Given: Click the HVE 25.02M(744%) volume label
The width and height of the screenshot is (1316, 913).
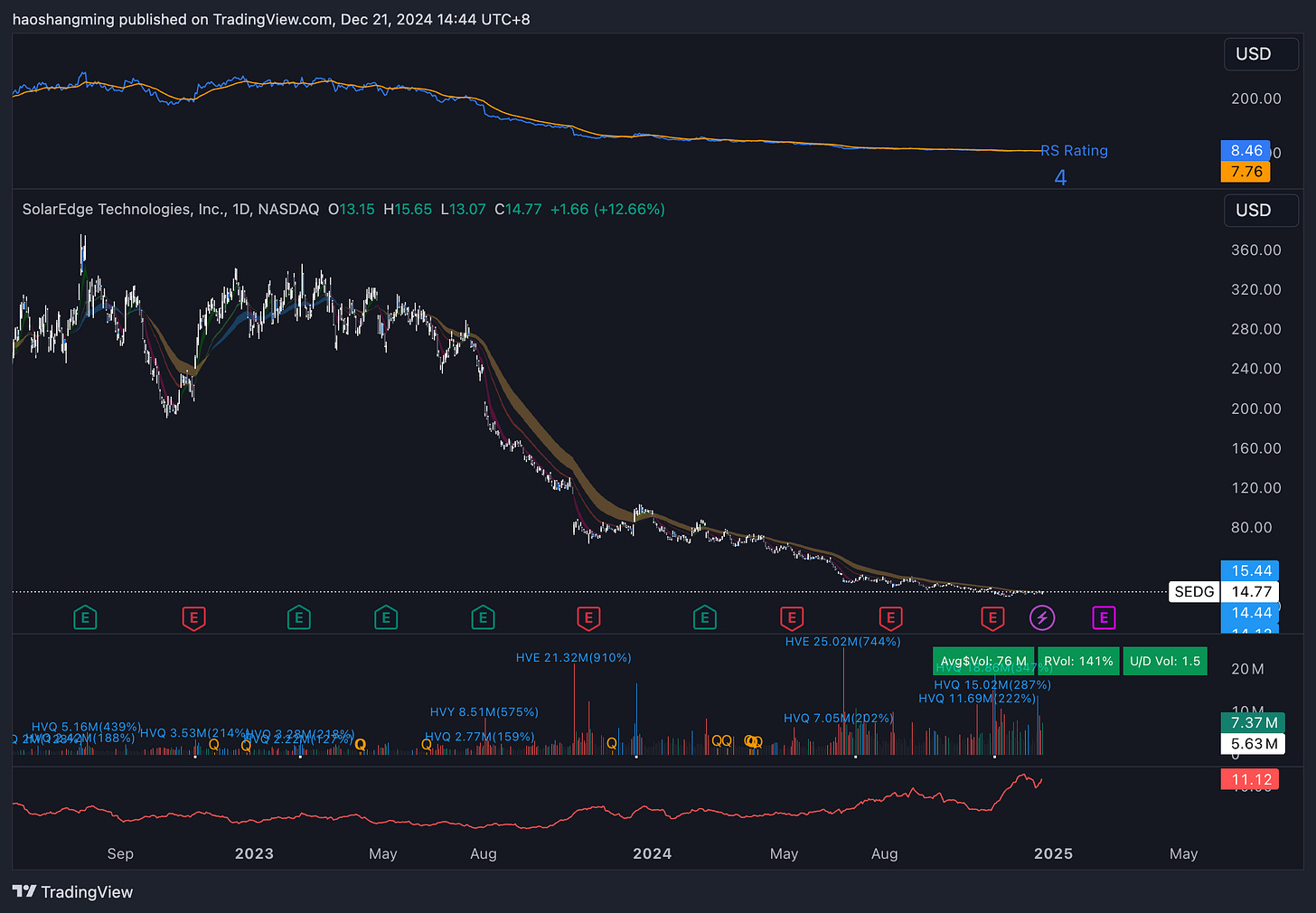Looking at the screenshot, I should (x=843, y=642).
